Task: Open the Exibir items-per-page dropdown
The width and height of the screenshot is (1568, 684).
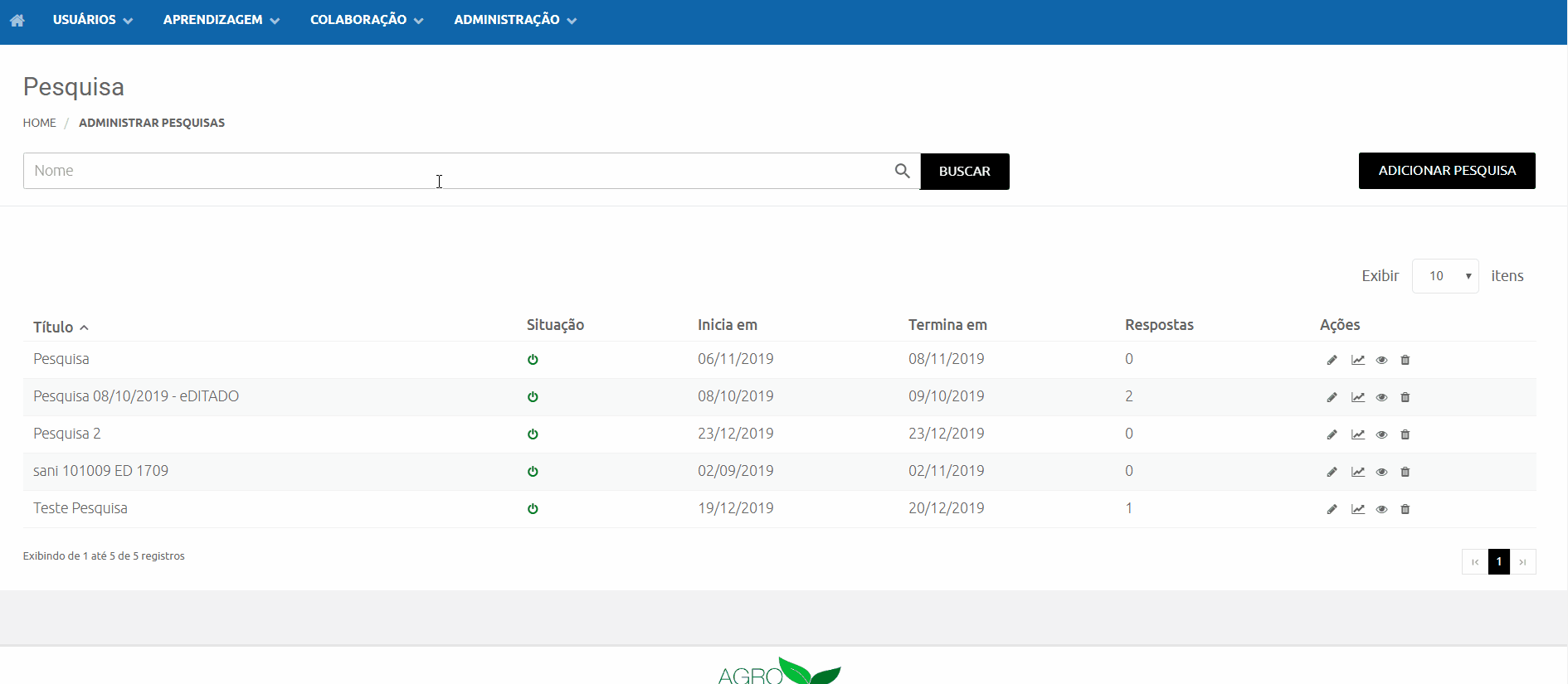Action: pos(1445,276)
